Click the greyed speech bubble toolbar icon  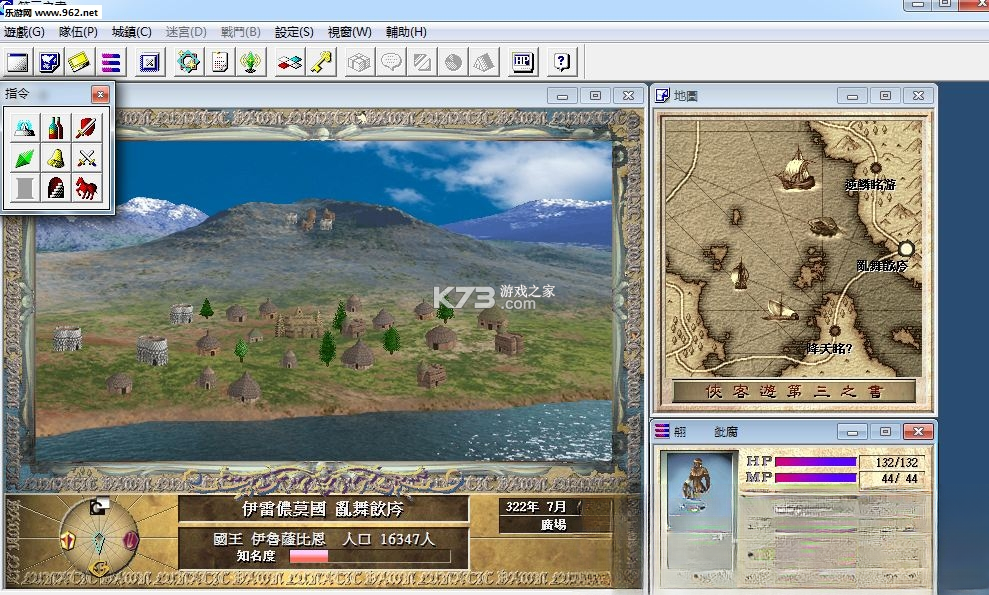pyautogui.click(x=390, y=62)
